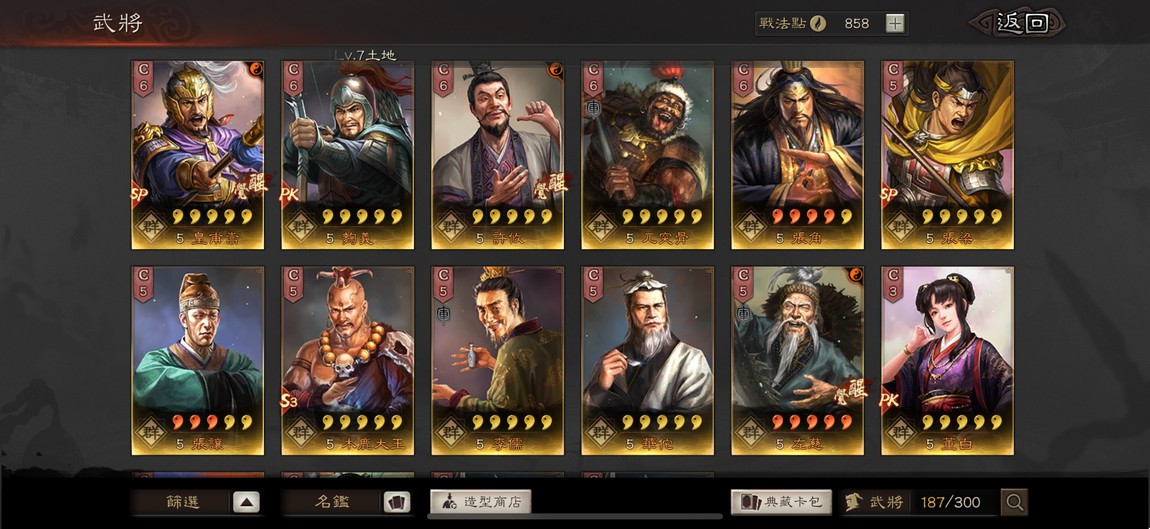Select the 董白 general card

click(x=948, y=360)
